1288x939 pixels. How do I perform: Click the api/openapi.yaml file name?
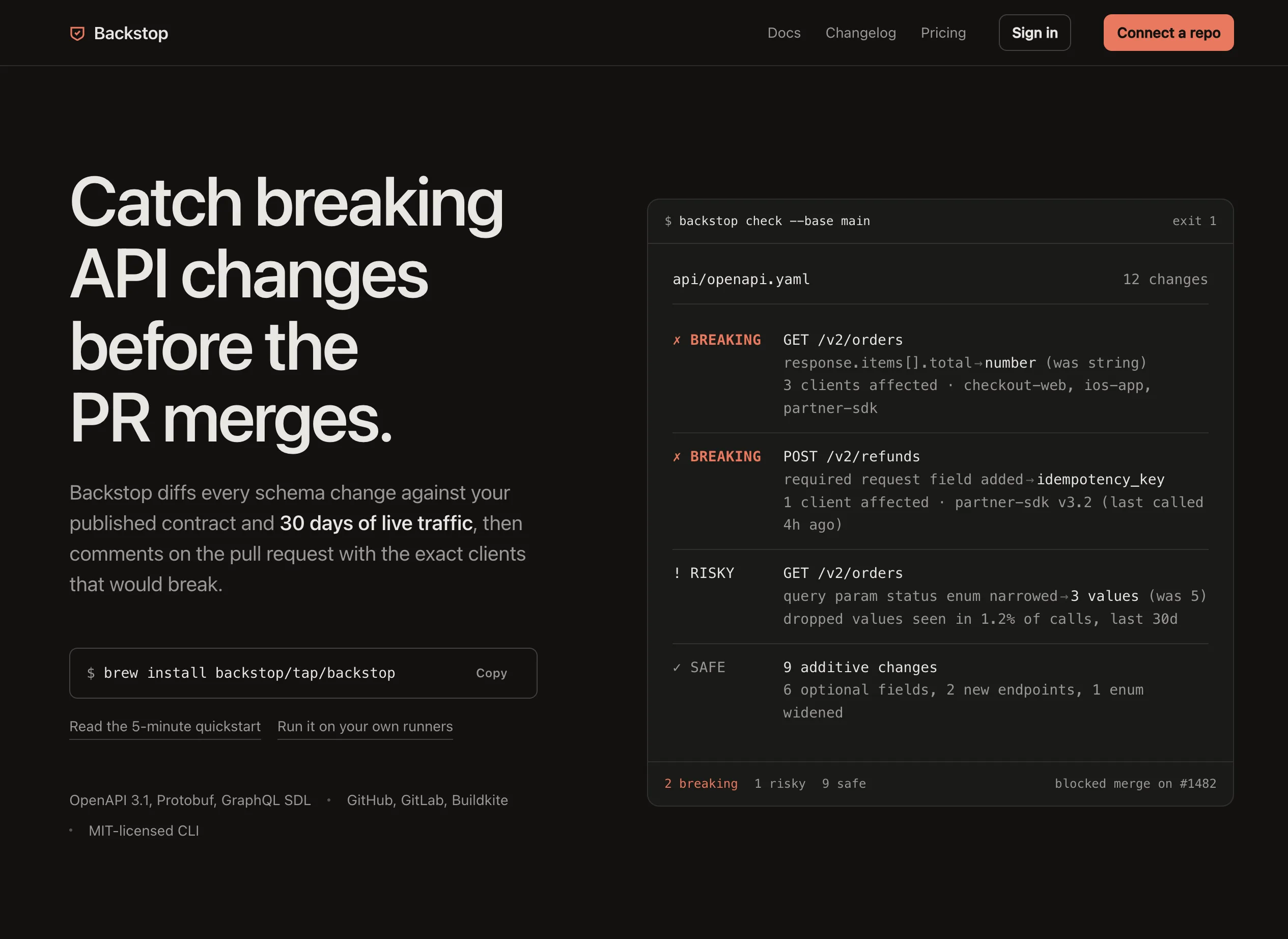tap(741, 279)
